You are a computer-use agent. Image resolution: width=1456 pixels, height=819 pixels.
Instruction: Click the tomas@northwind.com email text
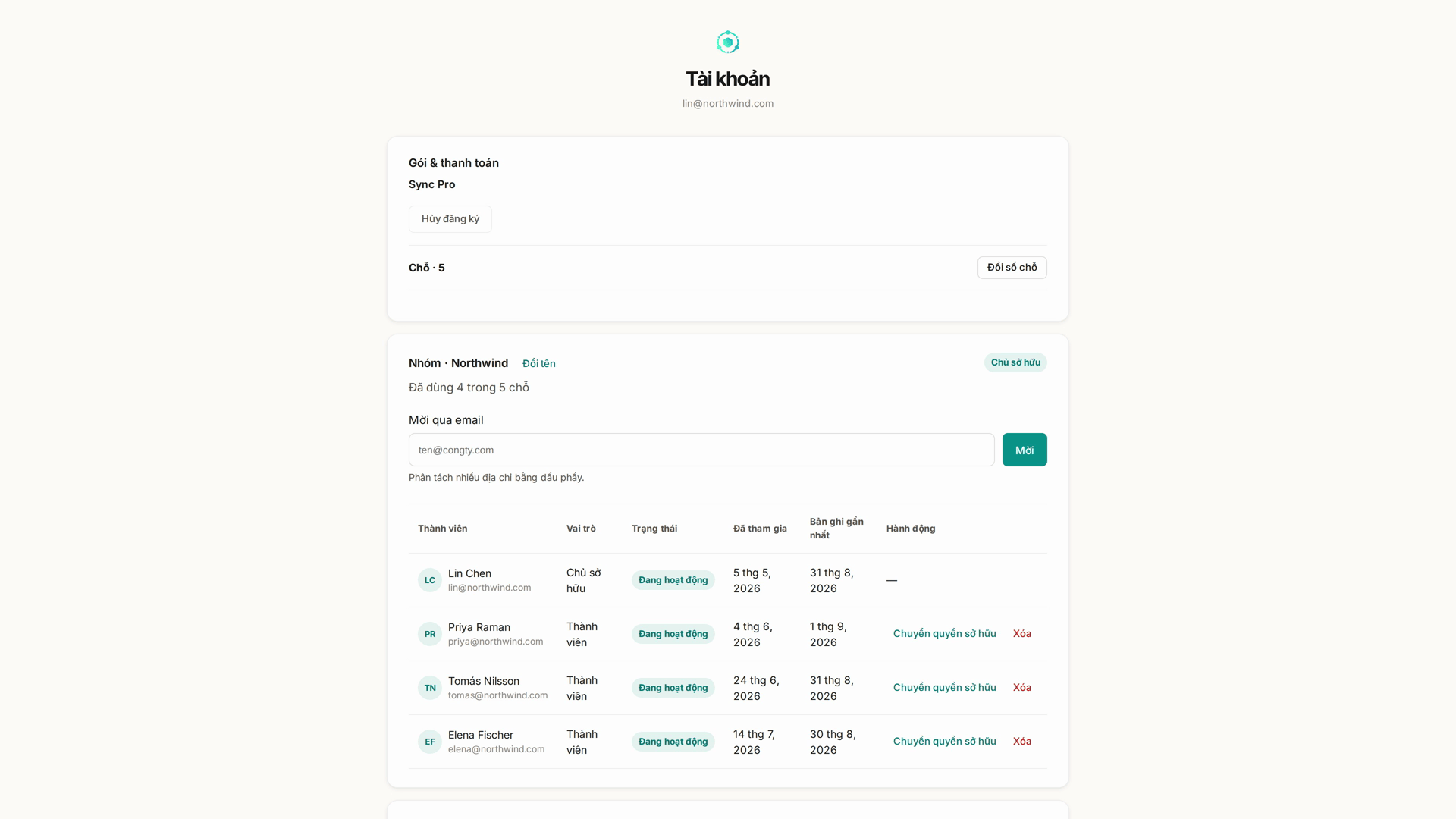pyautogui.click(x=498, y=695)
